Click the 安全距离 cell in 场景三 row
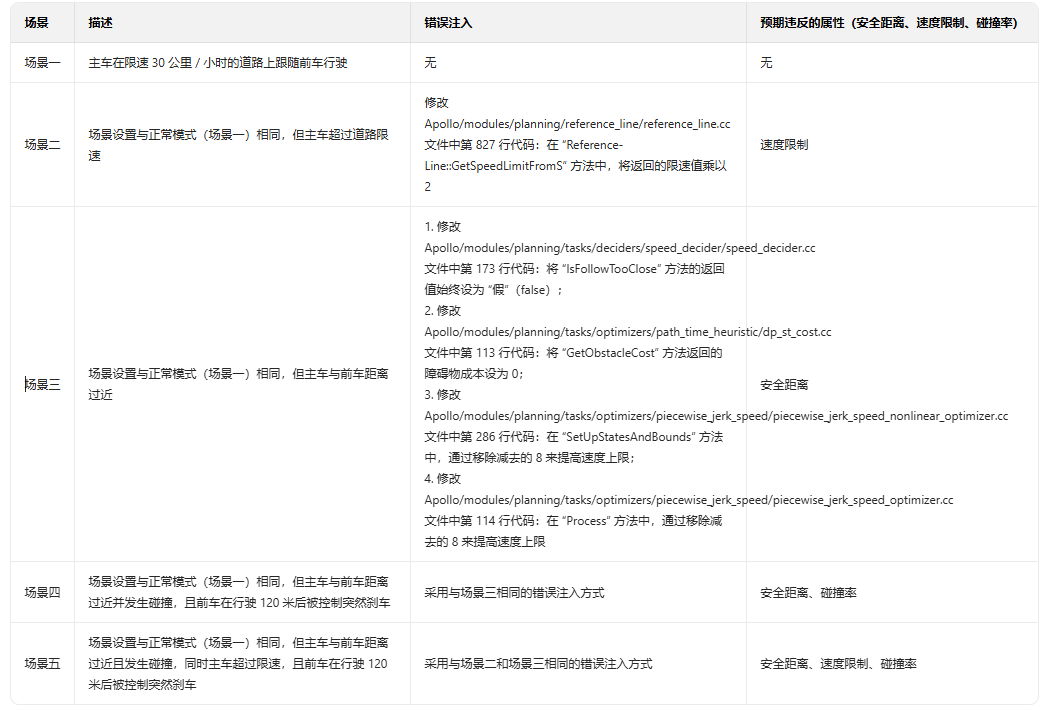1050x711 pixels. coord(784,384)
